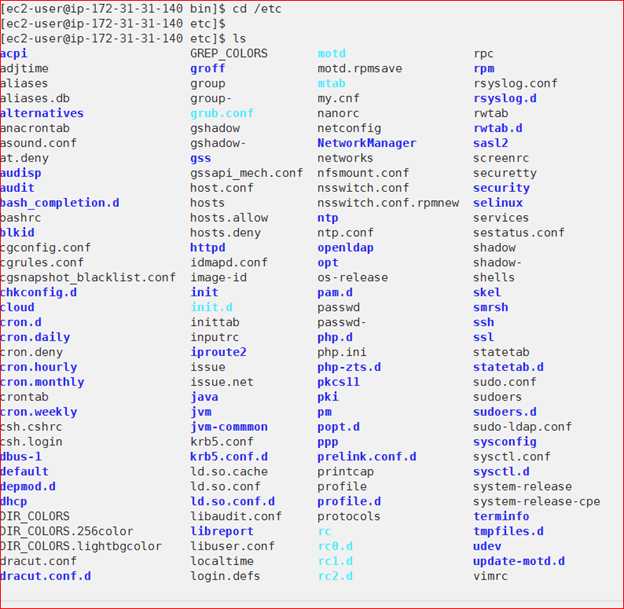Select php.ini file name
The image size is (624, 609).
coord(342,352)
